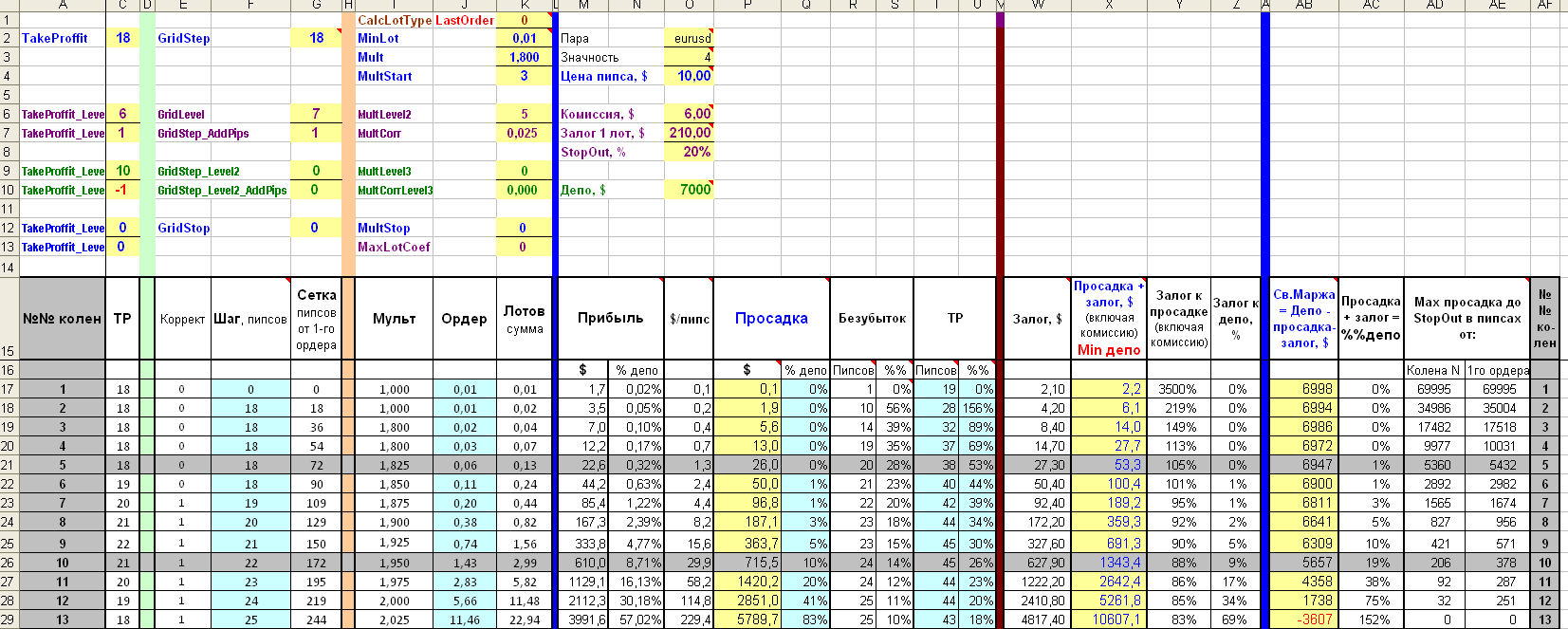
Task: Click the Залог к просадке header
Action: point(1179,319)
